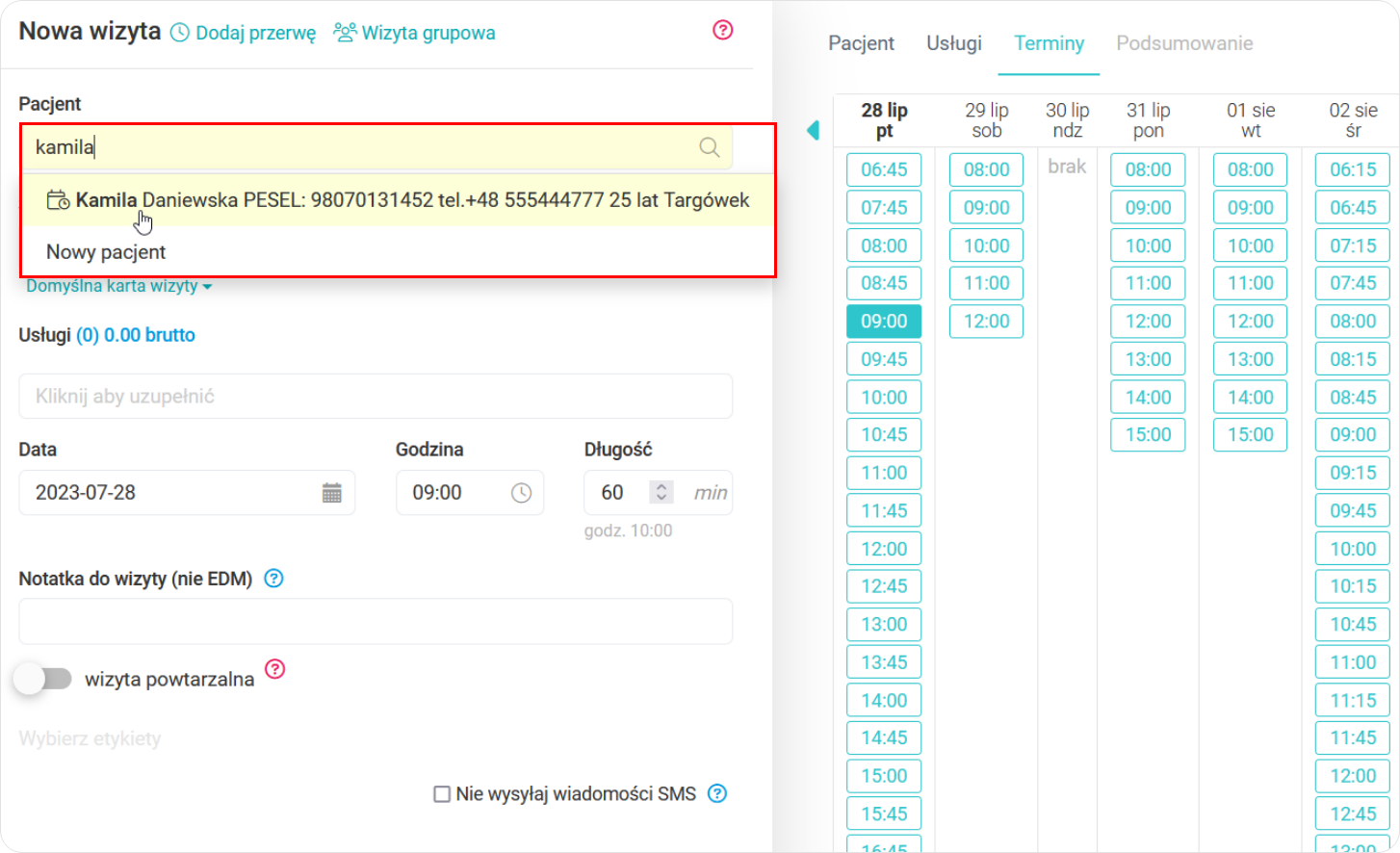Click the Notatka do wizyty text field
1400x853 pixels.
click(x=376, y=622)
